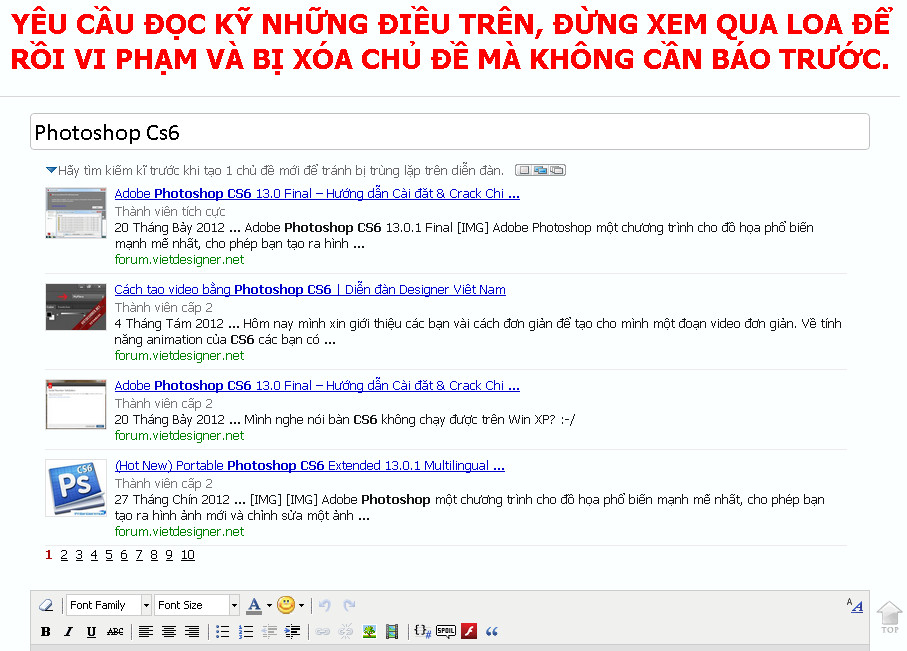The height and width of the screenshot is (651, 907).
Task: Click the current page number 1
Action: click(x=49, y=555)
